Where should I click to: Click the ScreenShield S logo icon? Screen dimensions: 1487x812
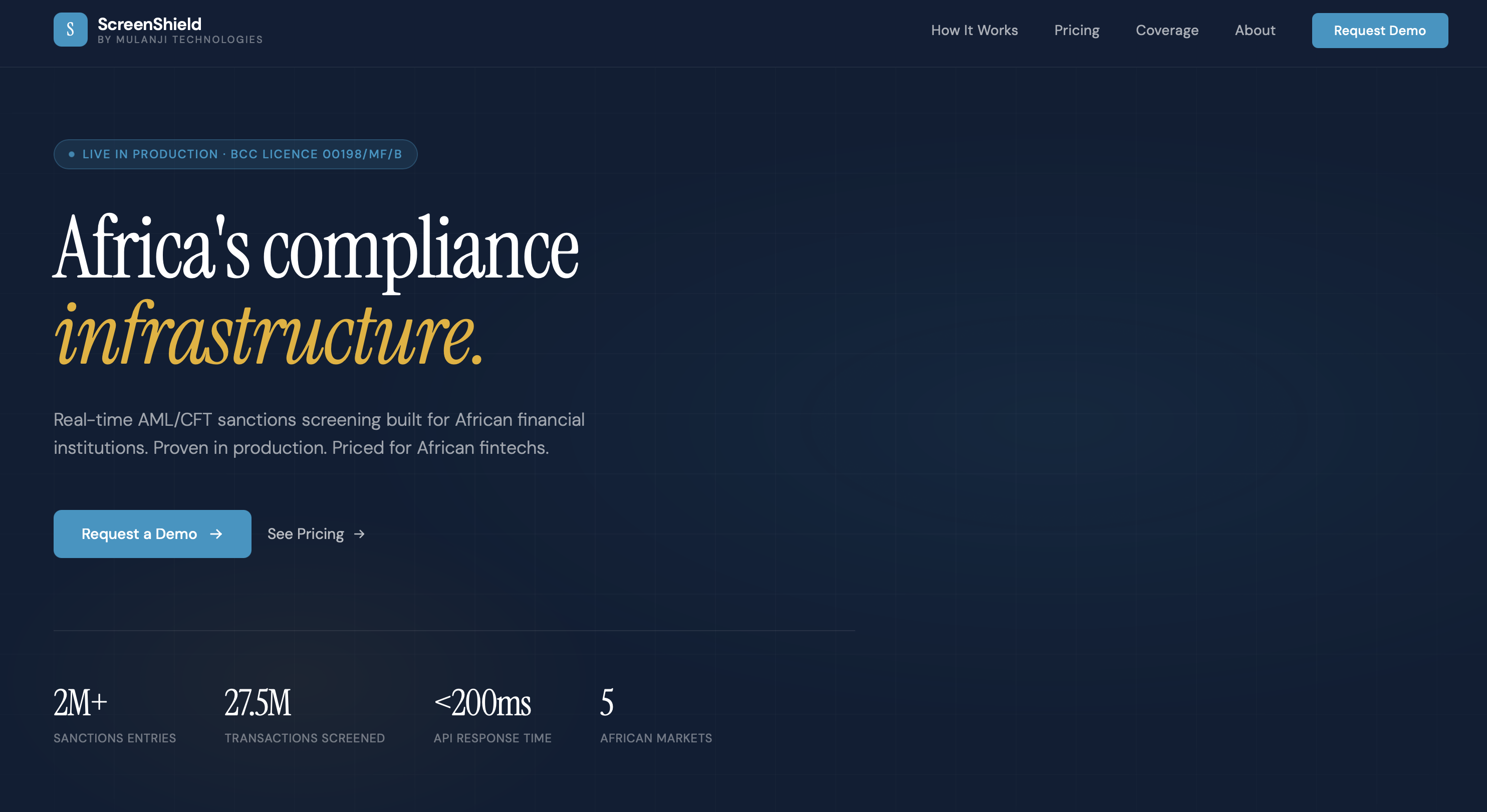71,30
